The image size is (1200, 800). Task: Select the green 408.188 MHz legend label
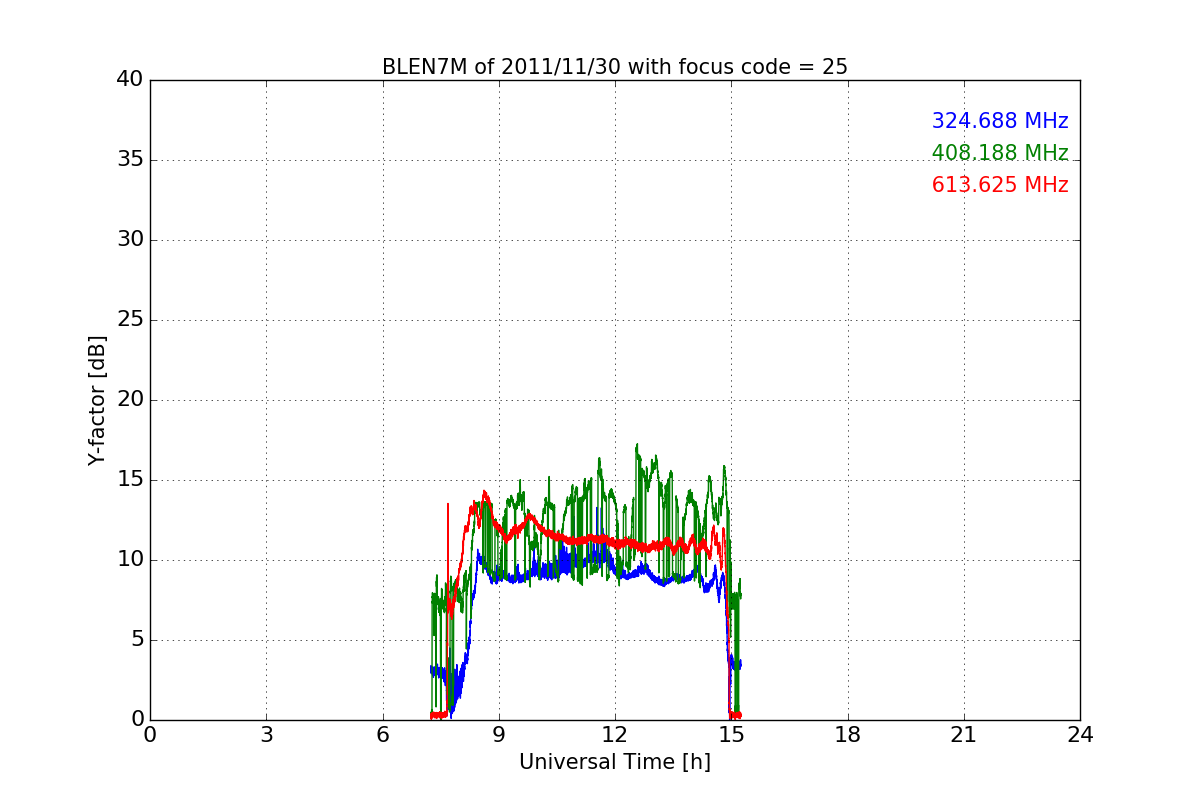click(x=1000, y=153)
